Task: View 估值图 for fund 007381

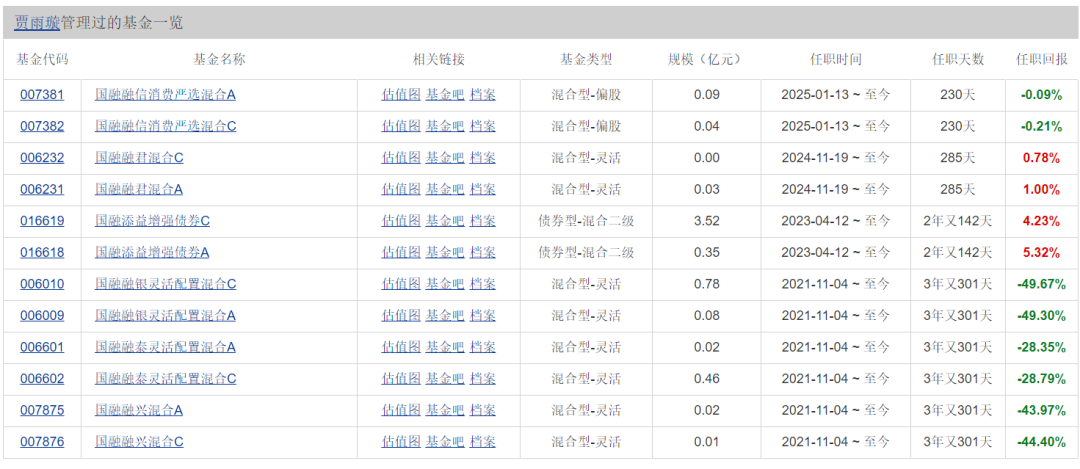Action: [x=401, y=95]
